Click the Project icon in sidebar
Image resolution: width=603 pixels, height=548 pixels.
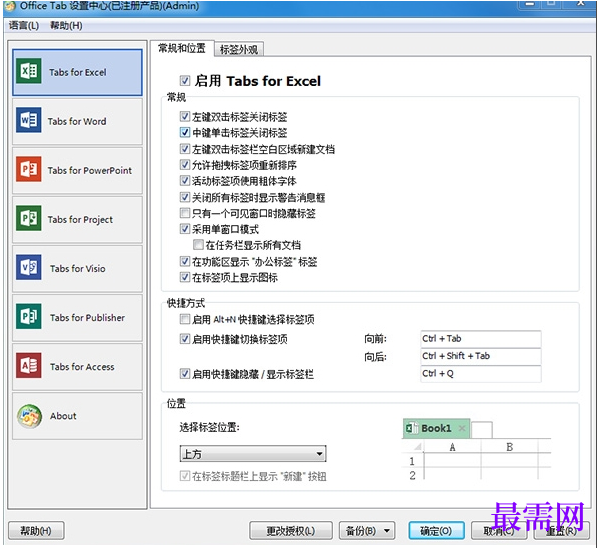pos(28,218)
